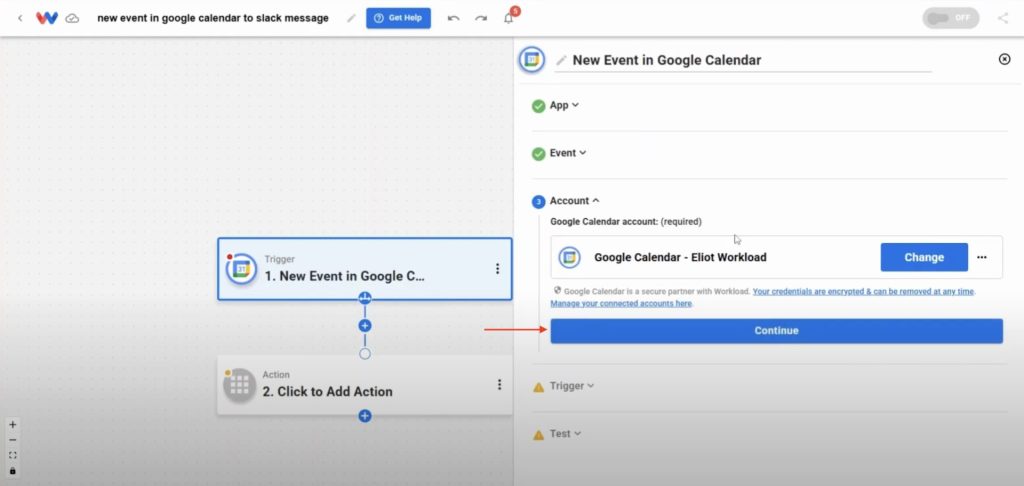
Task: Select the New Event in Google Calendar trigger node
Action: [364, 268]
